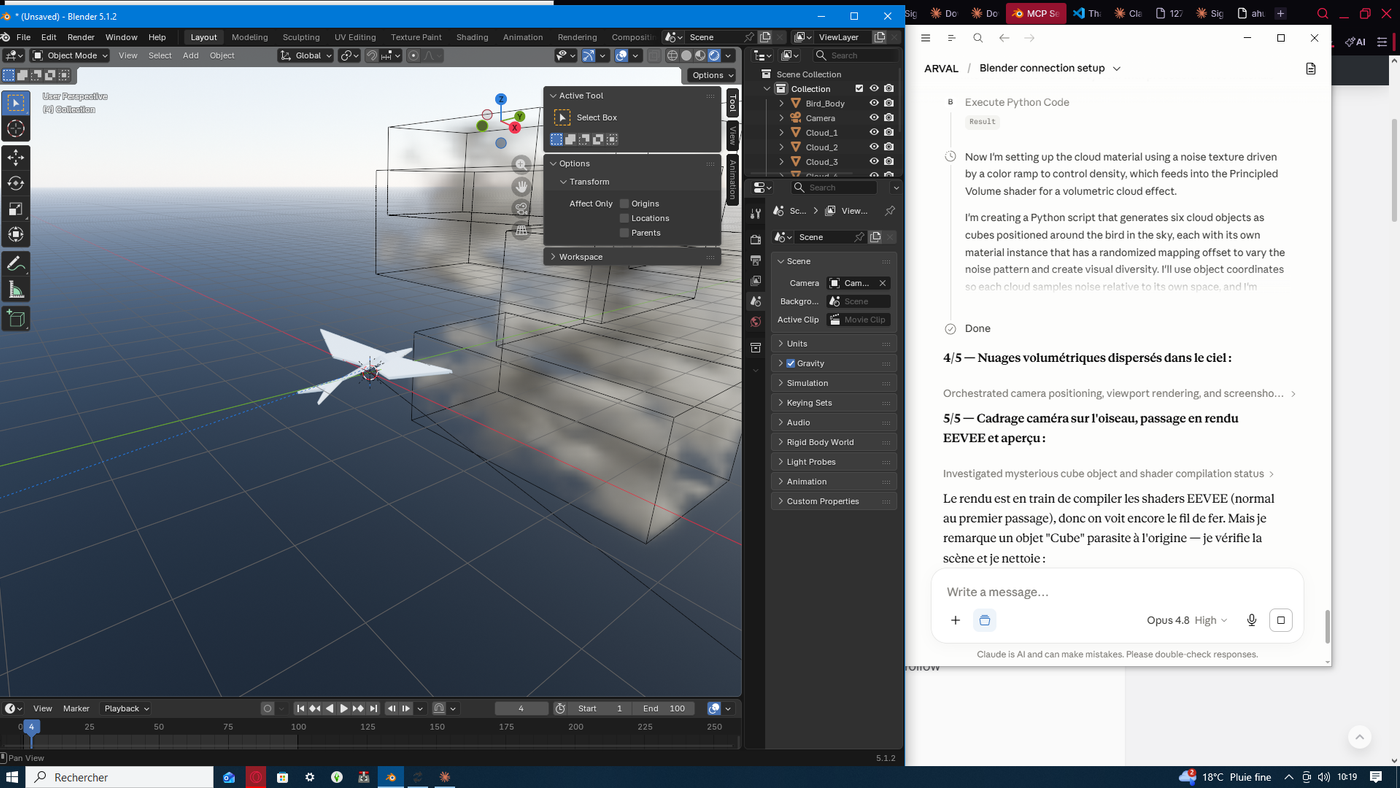Screen dimensions: 1400x788
Task: Click the play animation button in timeline
Action: [x=344, y=708]
